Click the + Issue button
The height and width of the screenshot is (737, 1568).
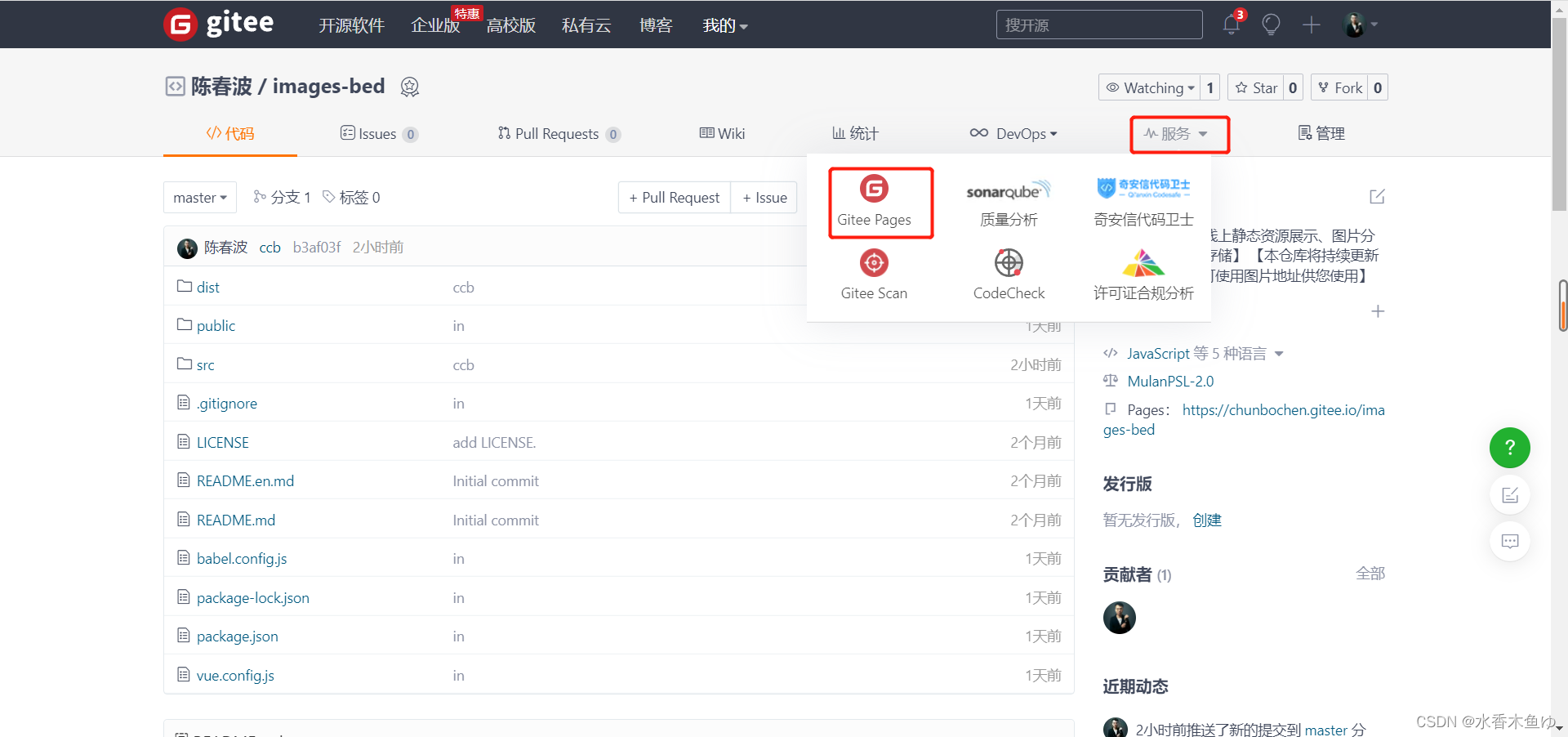[x=764, y=198]
